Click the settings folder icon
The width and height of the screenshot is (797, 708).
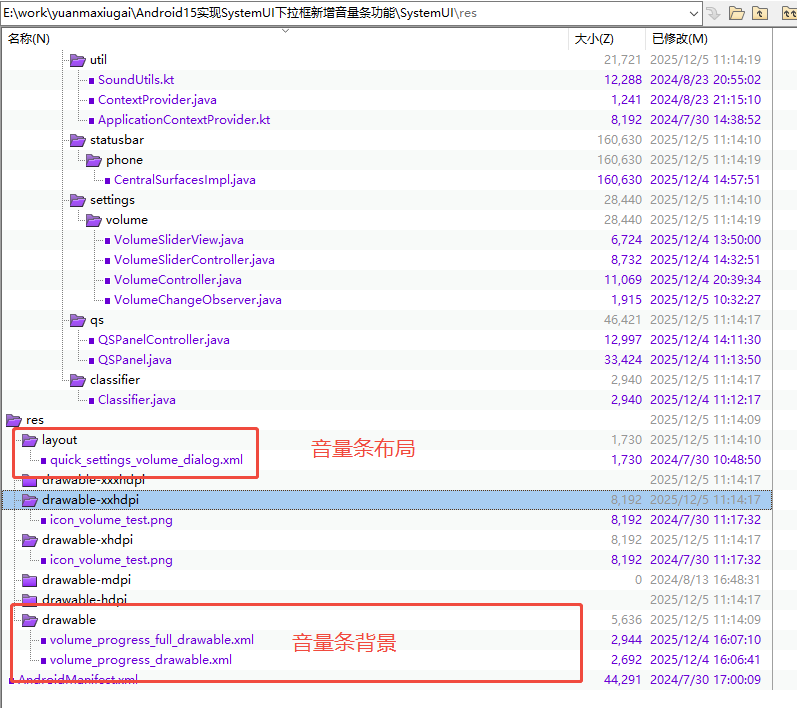pos(78,200)
